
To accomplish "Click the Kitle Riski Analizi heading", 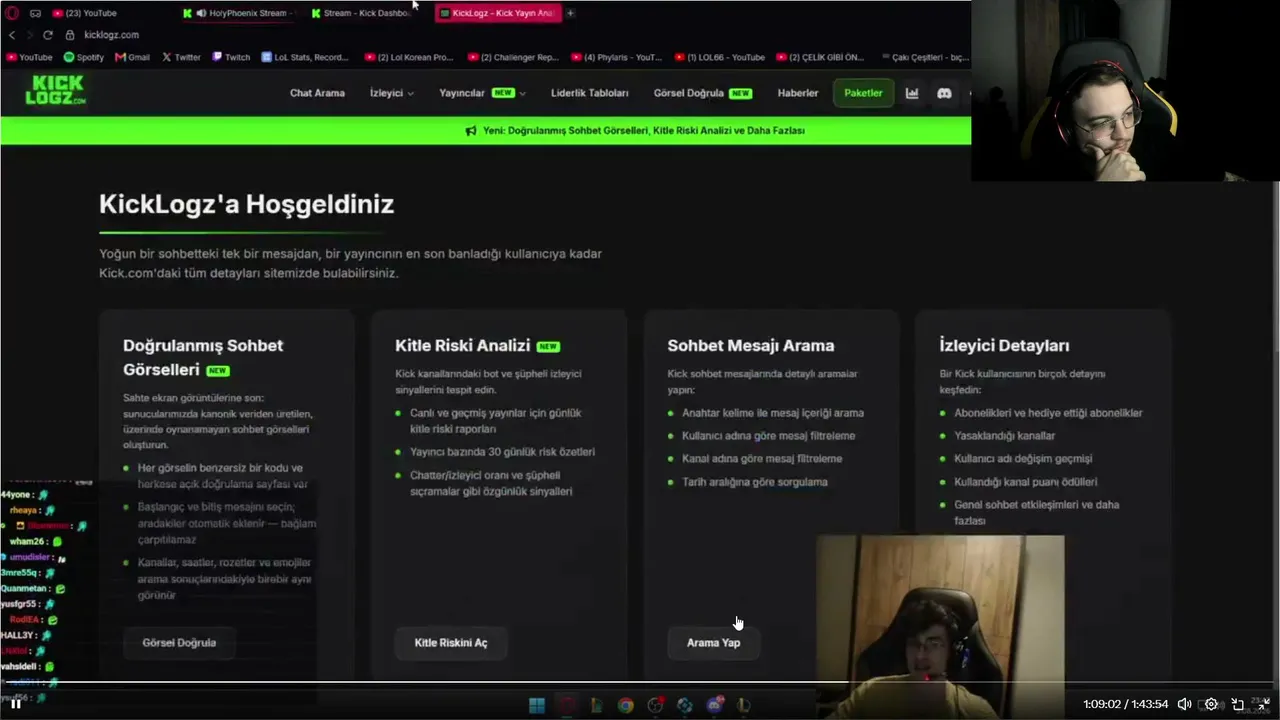I will (463, 346).
